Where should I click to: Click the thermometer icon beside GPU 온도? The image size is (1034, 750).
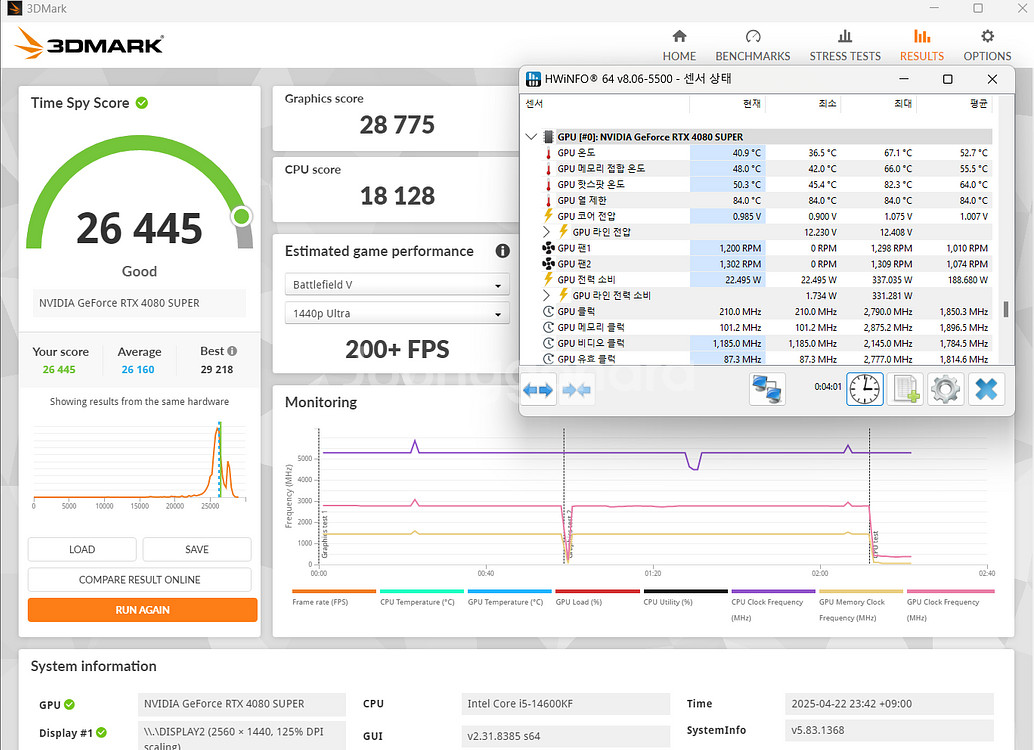[x=548, y=153]
